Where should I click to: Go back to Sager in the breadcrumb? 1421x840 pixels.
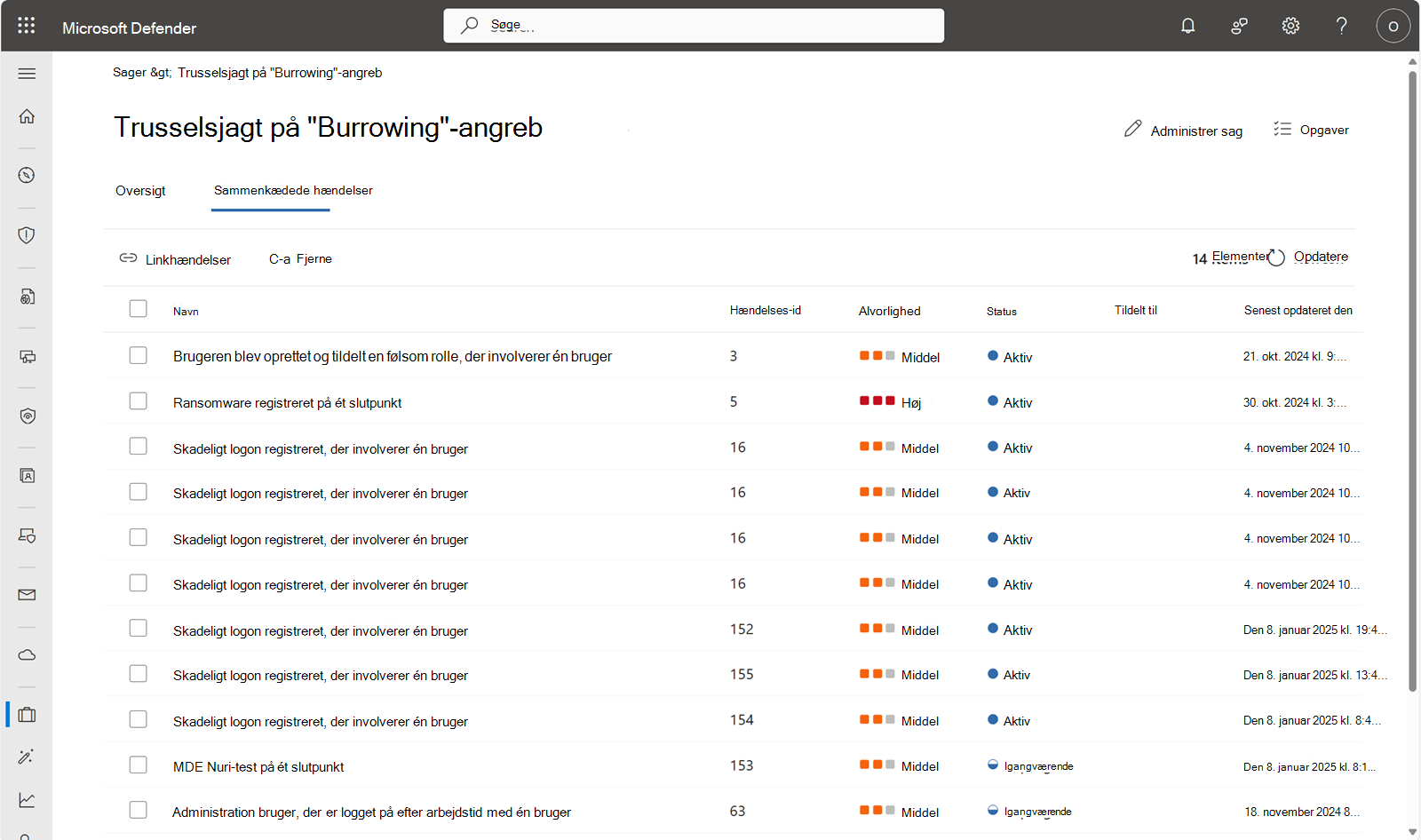130,73
